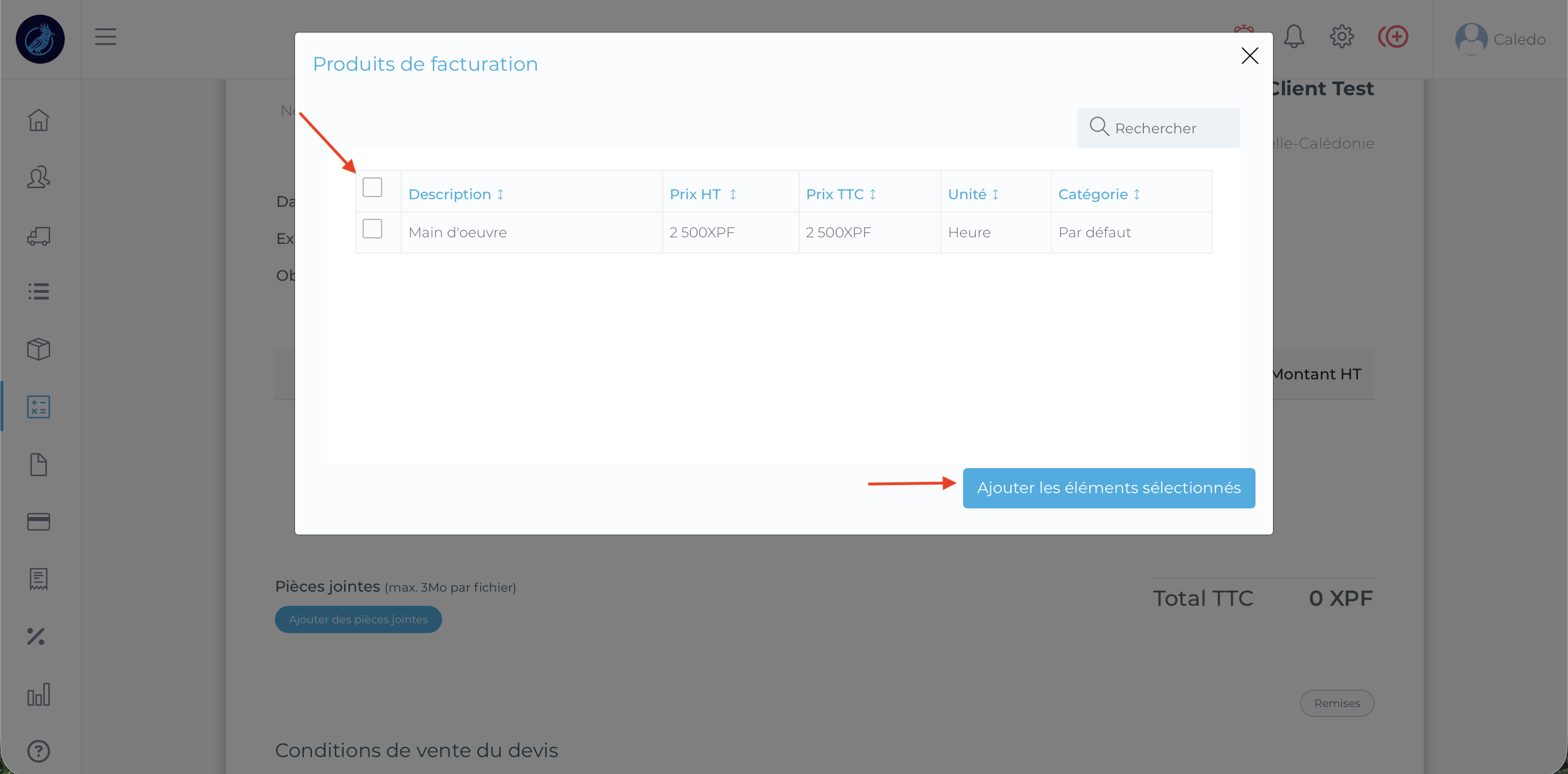Click Ajouter les éléments sélectionnés button
The image size is (1568, 774).
(1108, 488)
